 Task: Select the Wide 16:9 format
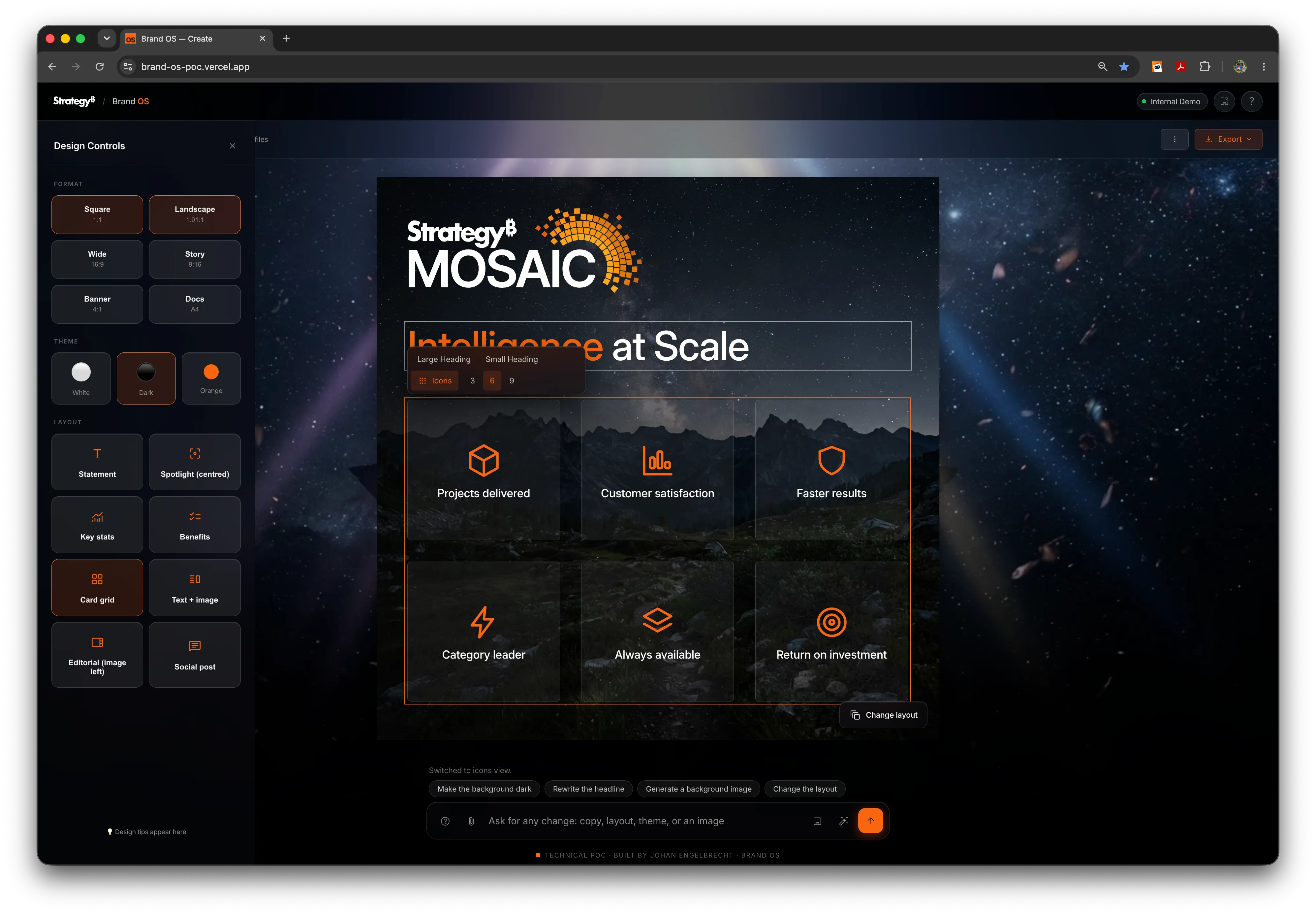click(x=97, y=259)
